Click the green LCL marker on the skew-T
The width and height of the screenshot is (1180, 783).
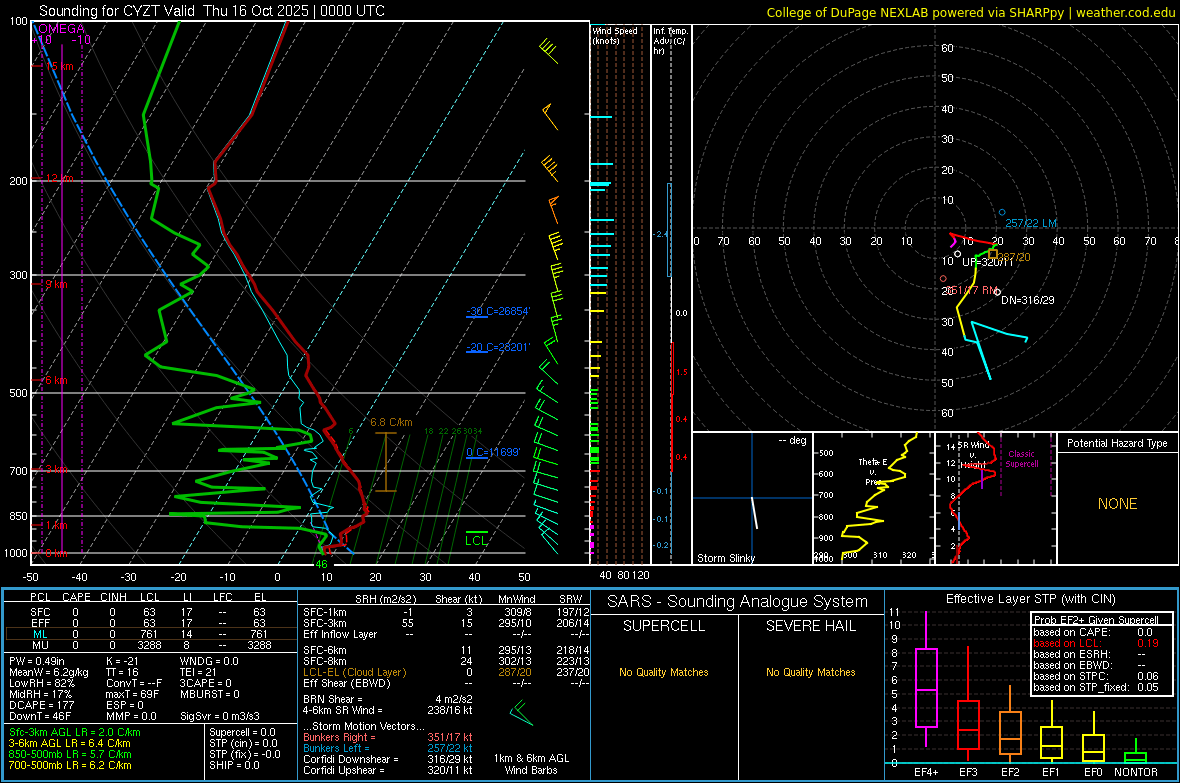[476, 538]
